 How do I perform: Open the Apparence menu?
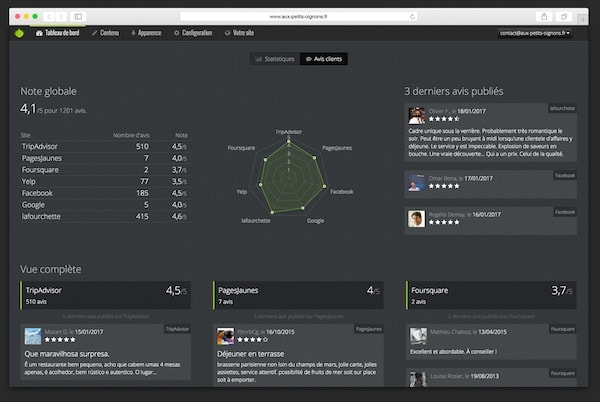click(146, 33)
